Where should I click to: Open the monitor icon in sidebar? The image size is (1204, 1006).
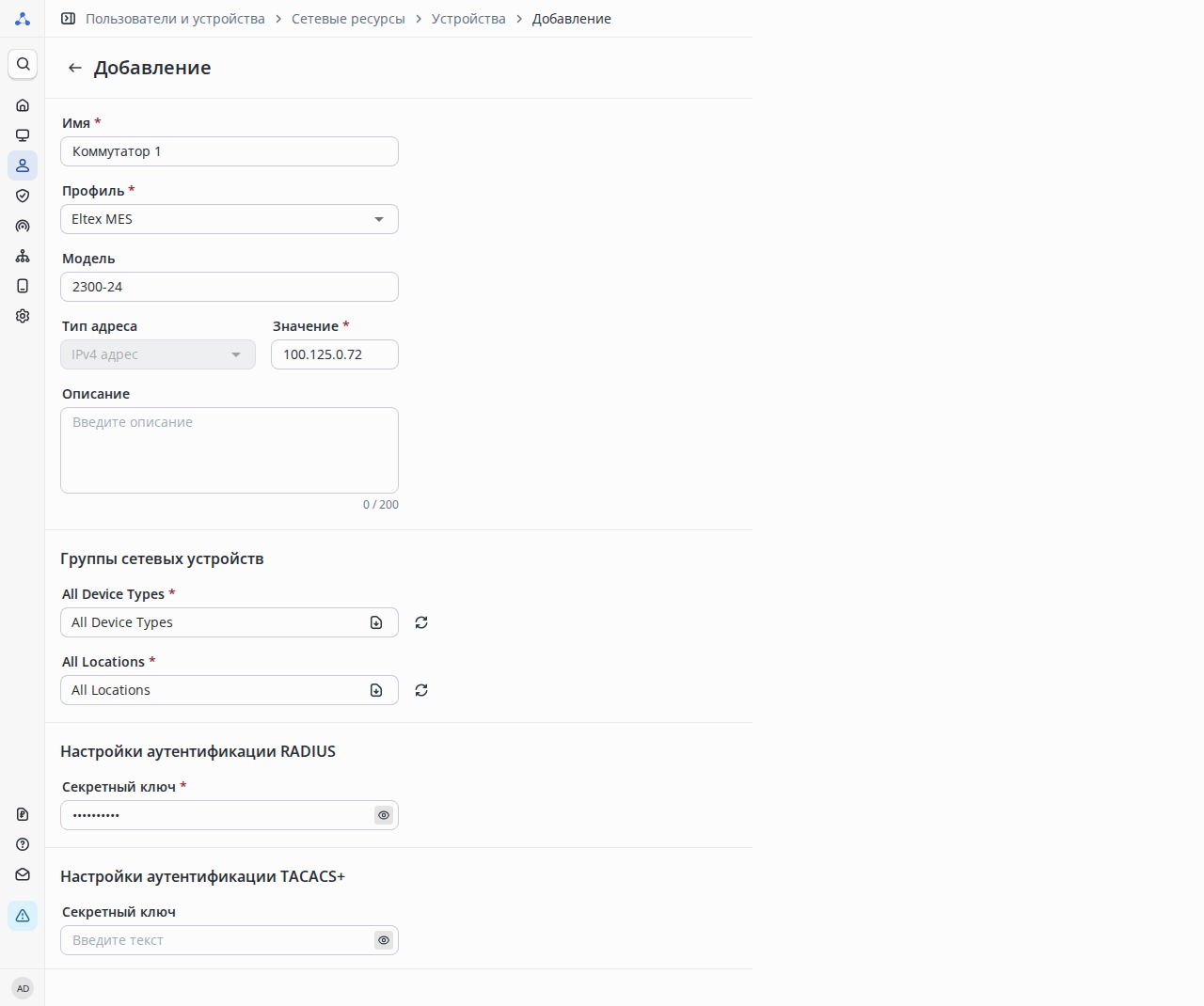pyautogui.click(x=23, y=135)
